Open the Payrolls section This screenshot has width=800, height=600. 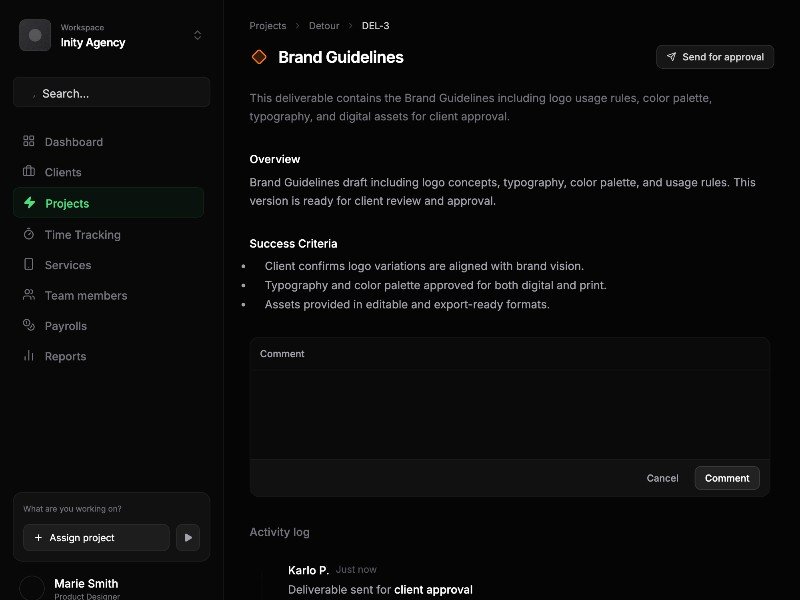(66, 326)
